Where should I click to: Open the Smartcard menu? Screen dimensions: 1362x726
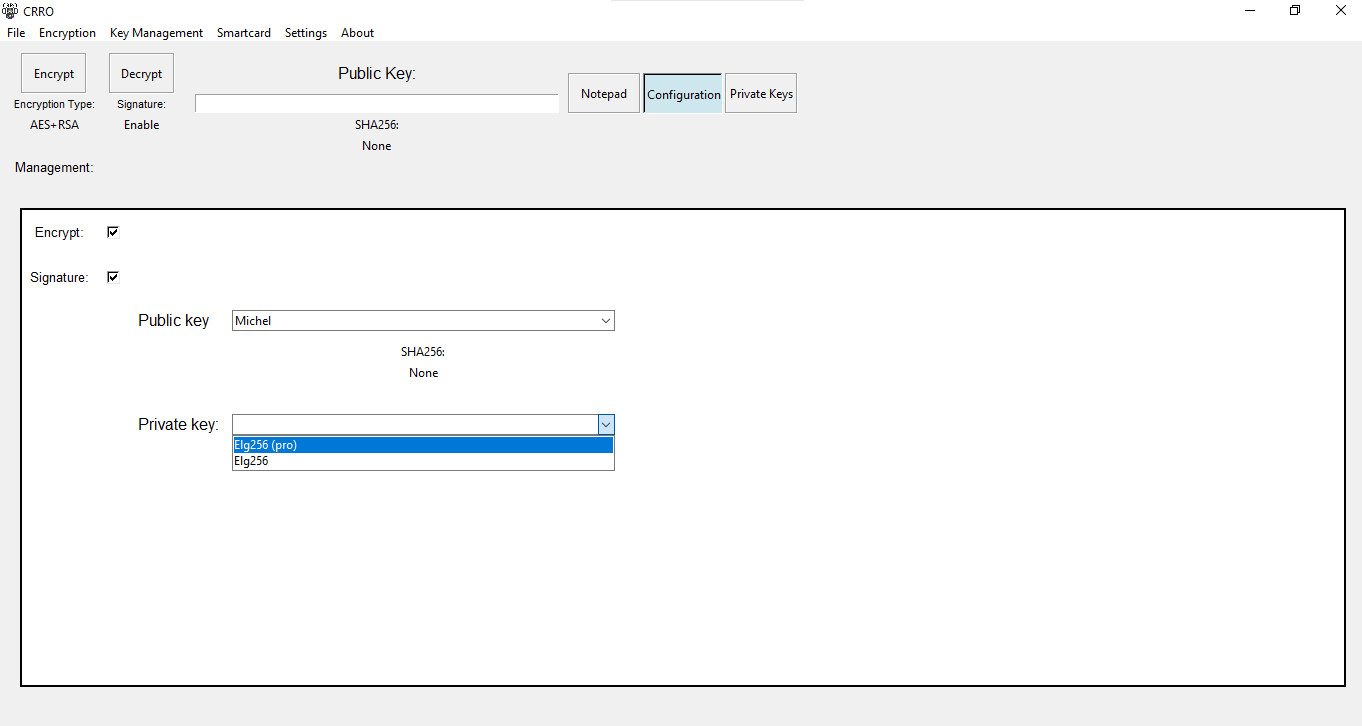pyautogui.click(x=244, y=33)
